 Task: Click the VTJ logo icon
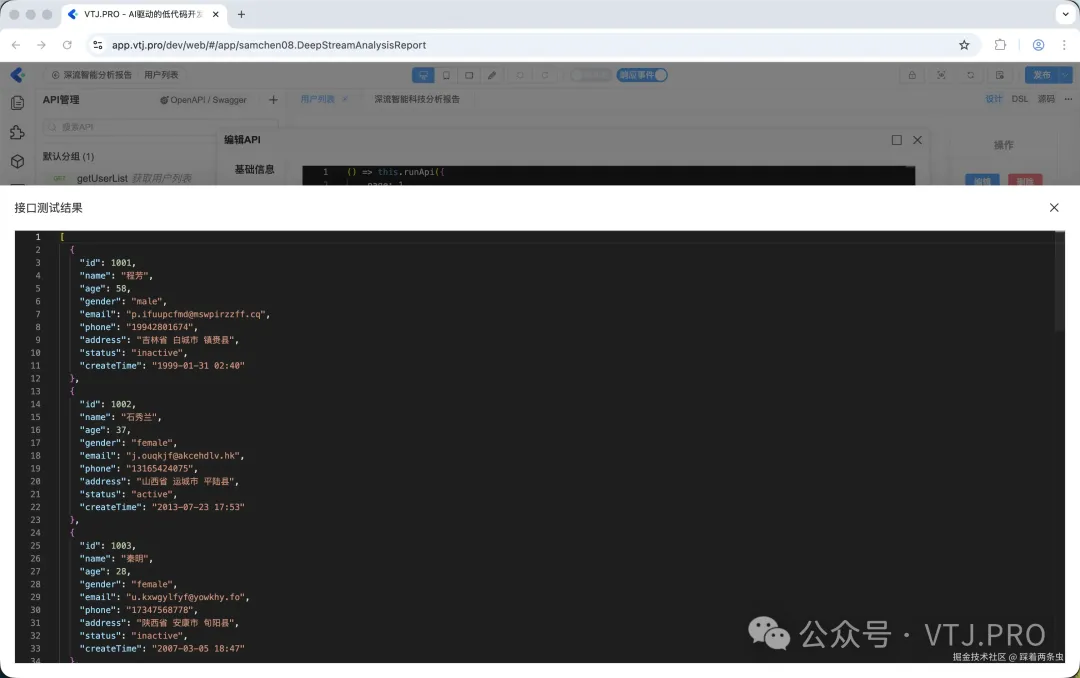18,74
